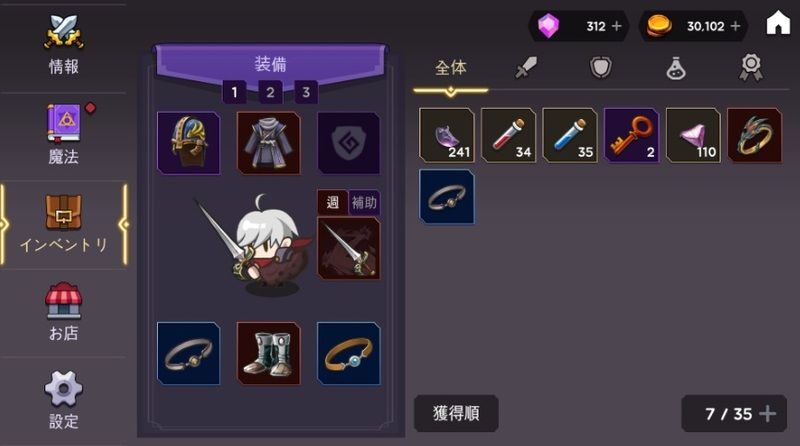Screen dimensions: 800x446
Task: Select the インベントリ sidebar tab
Action: [63, 225]
